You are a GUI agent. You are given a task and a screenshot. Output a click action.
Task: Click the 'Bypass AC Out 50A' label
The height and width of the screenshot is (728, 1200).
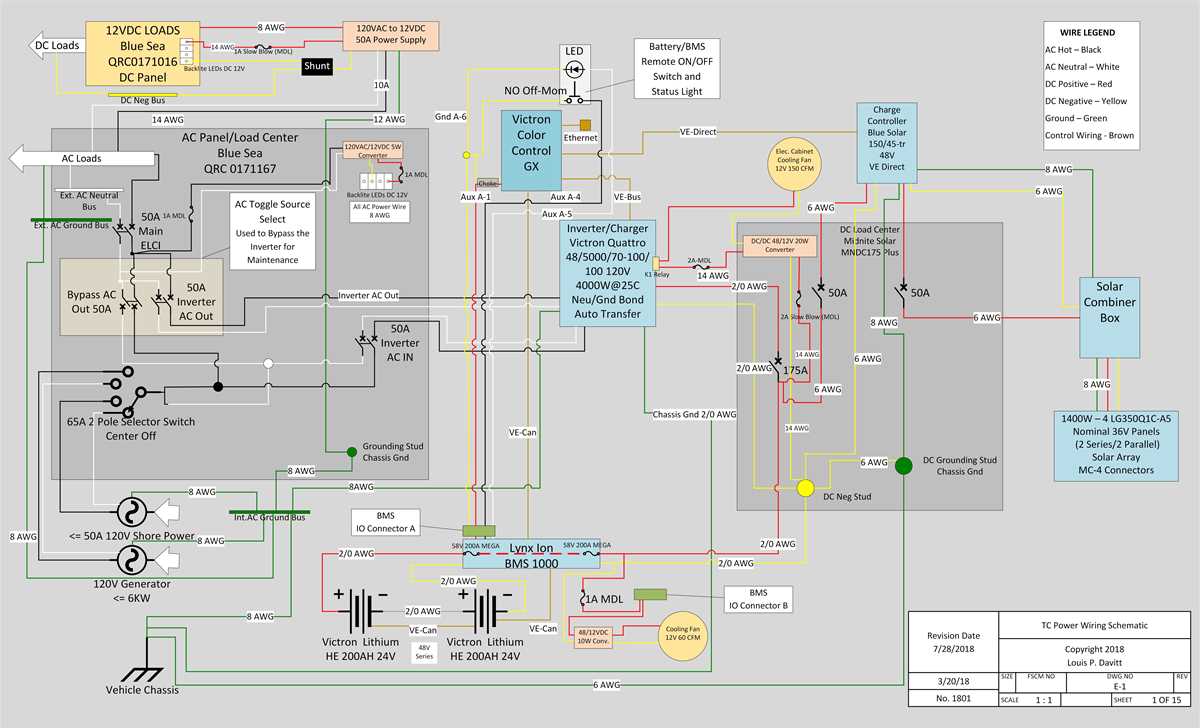pyautogui.click(x=94, y=300)
